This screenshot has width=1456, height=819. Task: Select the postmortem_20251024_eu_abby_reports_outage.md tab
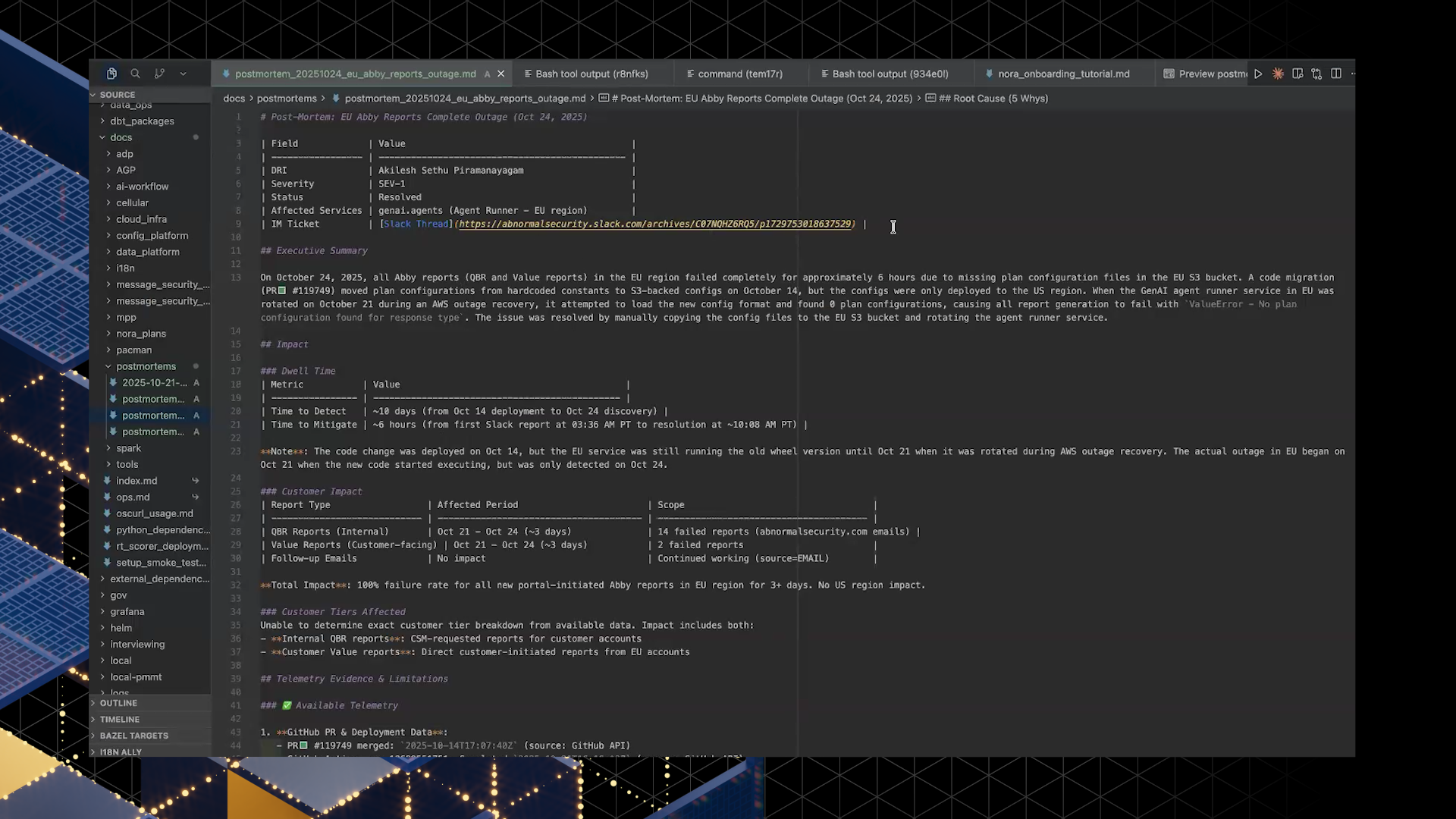355,74
